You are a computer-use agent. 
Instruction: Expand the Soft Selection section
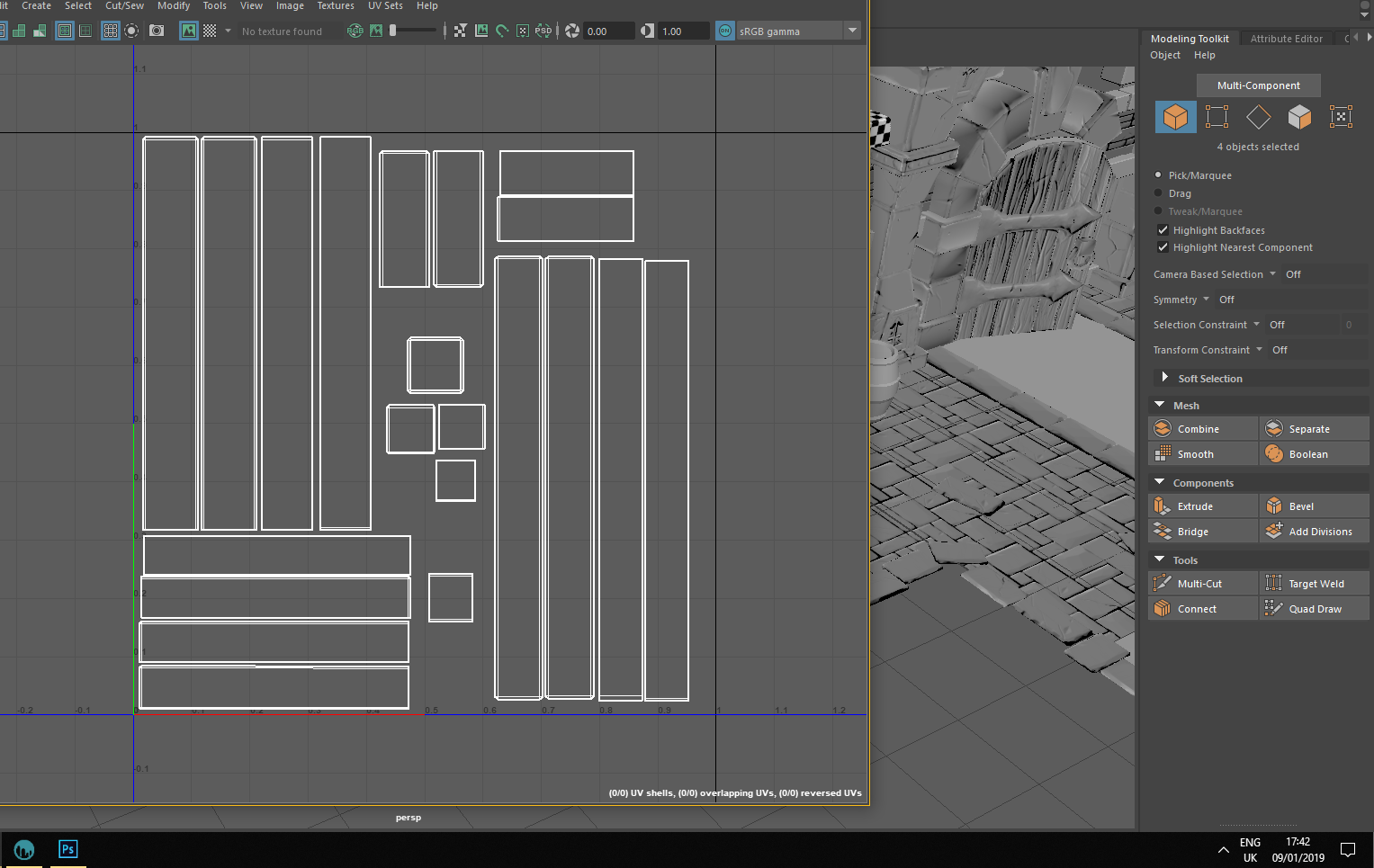click(x=1165, y=378)
